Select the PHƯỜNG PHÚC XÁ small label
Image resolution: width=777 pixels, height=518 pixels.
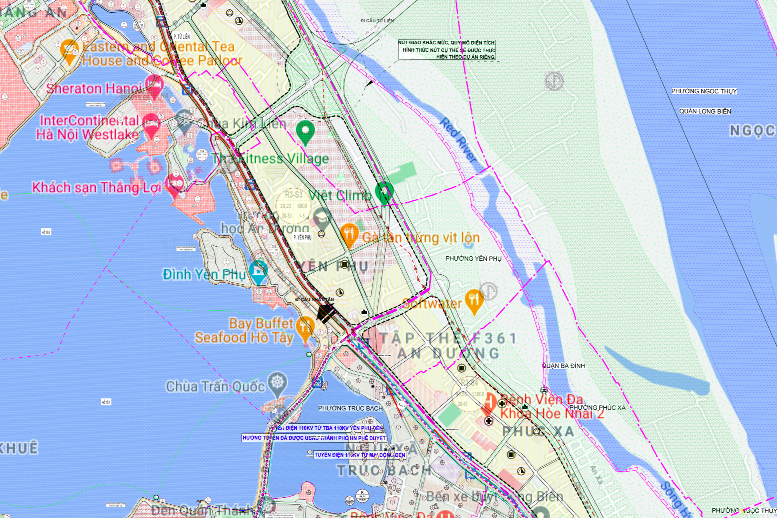[x=598, y=407]
